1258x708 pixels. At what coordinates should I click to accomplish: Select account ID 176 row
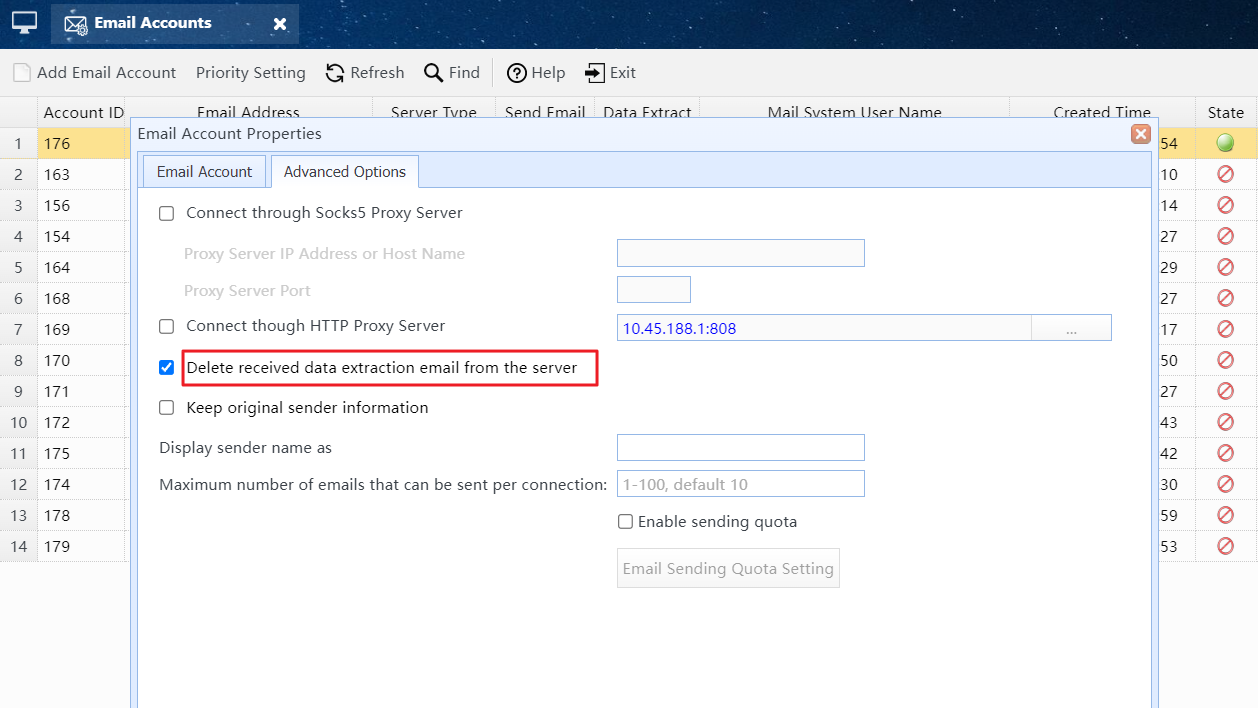click(x=84, y=143)
